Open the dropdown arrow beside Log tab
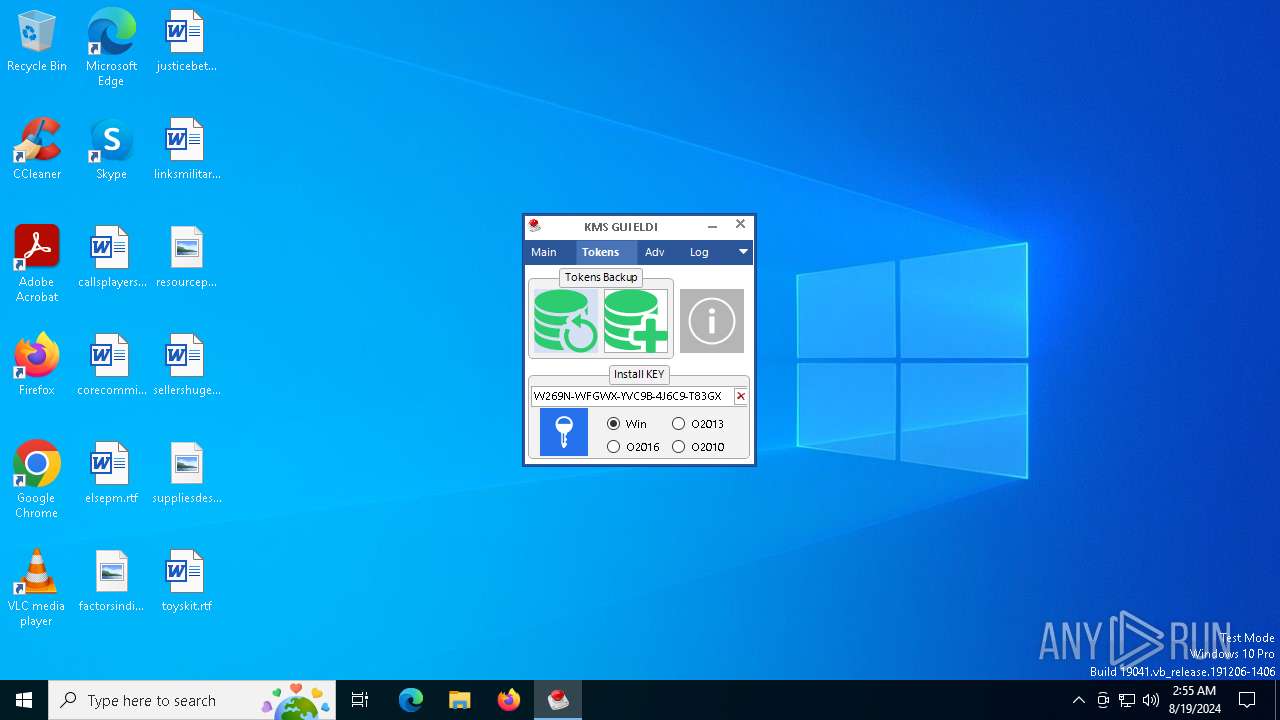The width and height of the screenshot is (1280, 720). point(743,252)
